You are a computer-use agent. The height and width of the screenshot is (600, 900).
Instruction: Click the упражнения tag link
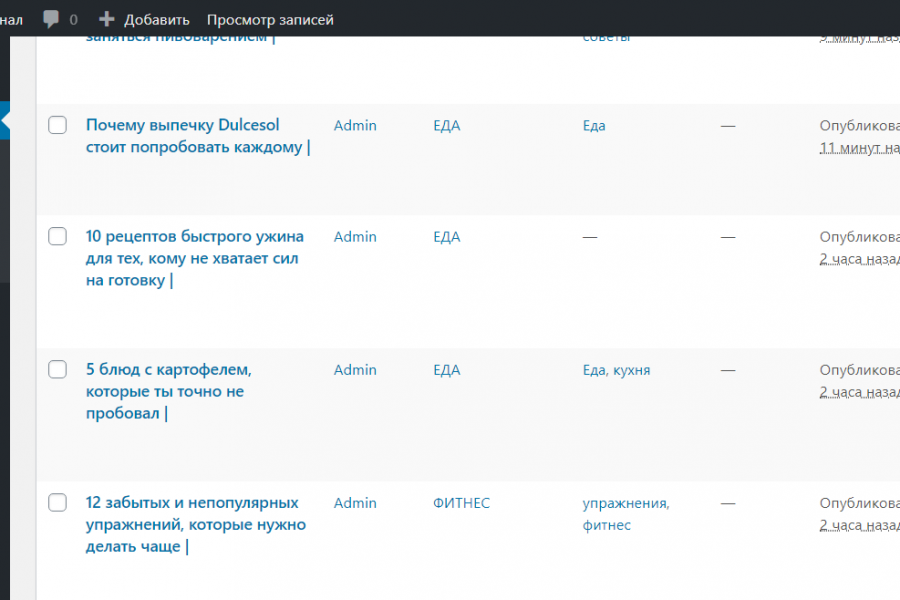point(624,503)
